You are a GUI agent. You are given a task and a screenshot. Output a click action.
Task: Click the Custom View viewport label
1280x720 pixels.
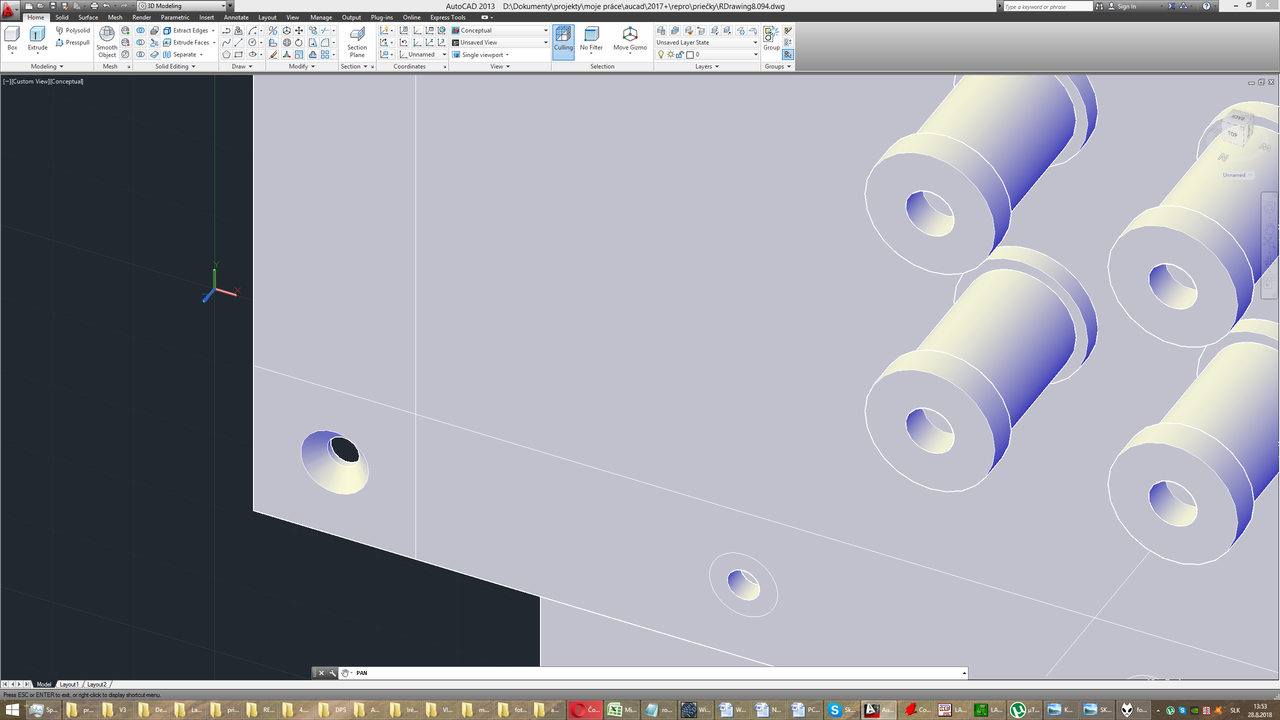click(x=30, y=81)
